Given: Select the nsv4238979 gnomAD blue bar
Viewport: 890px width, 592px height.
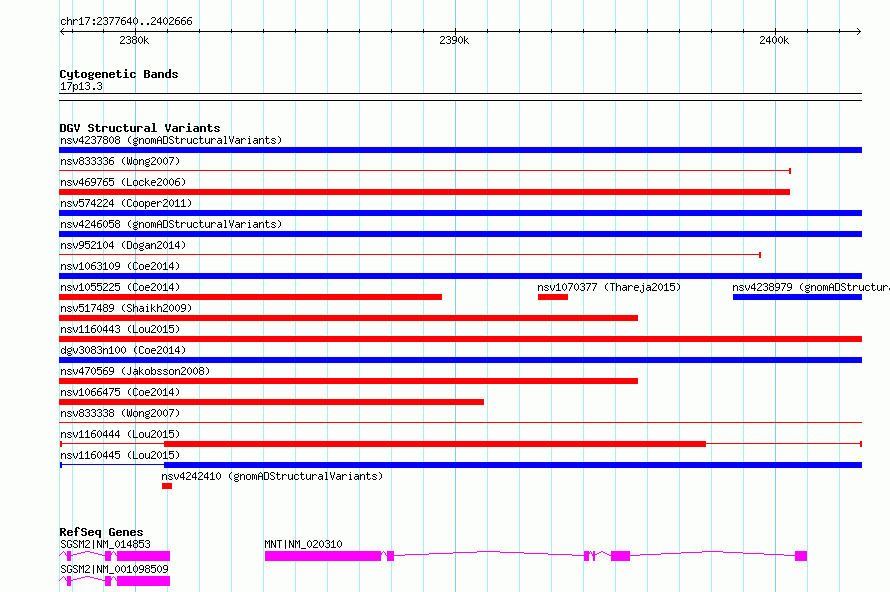Looking at the screenshot, I should pos(797,297).
